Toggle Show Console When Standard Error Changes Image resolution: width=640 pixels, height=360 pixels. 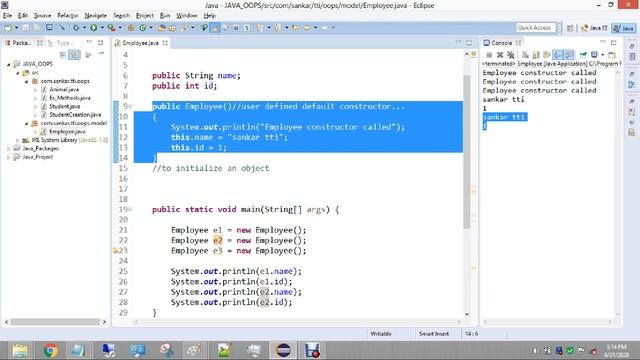pyautogui.click(x=569, y=55)
